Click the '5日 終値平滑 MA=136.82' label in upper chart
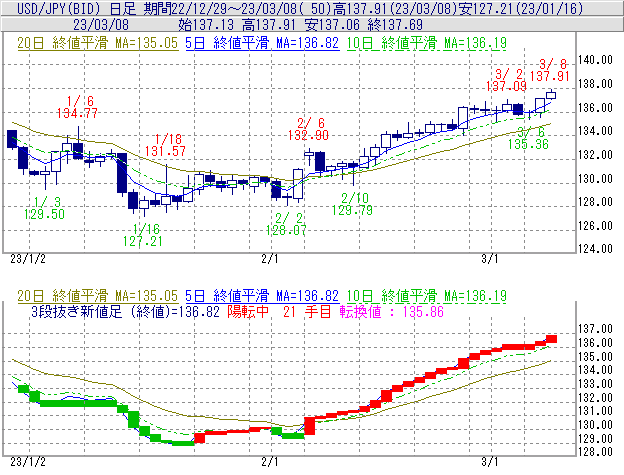The width and height of the screenshot is (624, 475). pos(262,43)
